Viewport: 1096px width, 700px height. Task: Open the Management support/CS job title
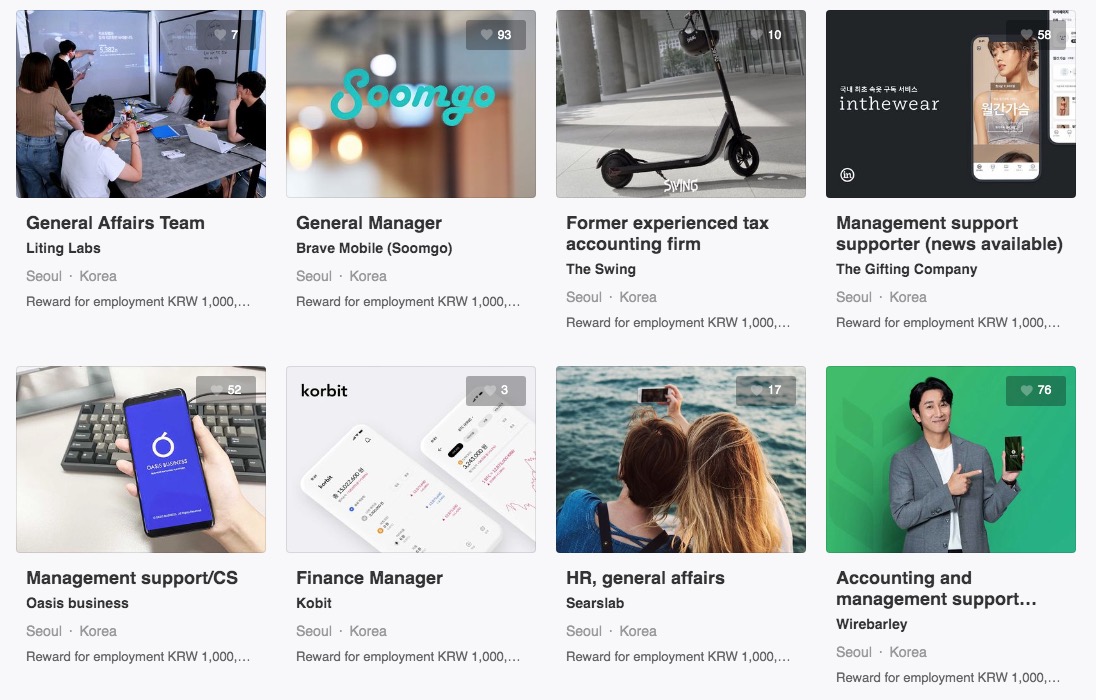click(x=132, y=578)
